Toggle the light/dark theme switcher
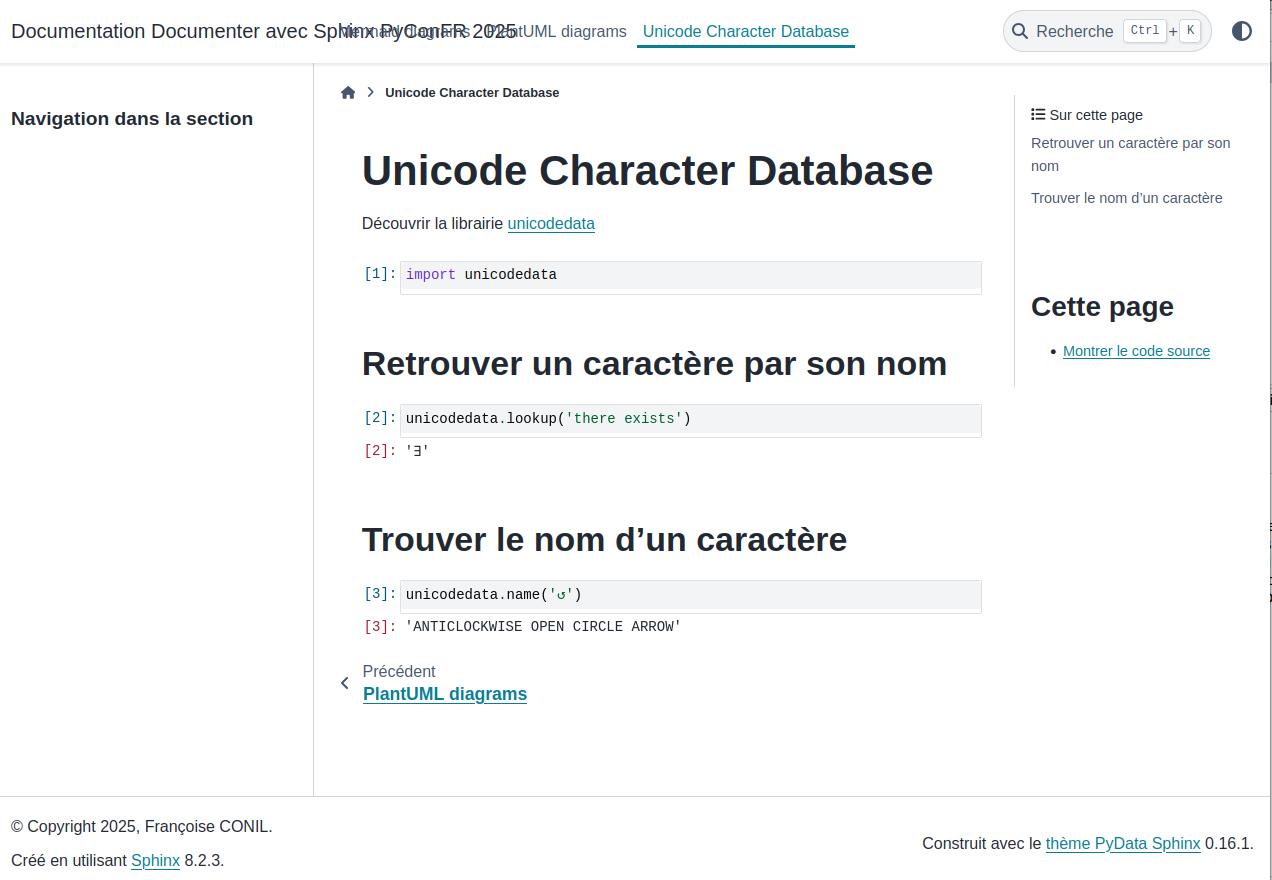1272x880 pixels. (1241, 31)
